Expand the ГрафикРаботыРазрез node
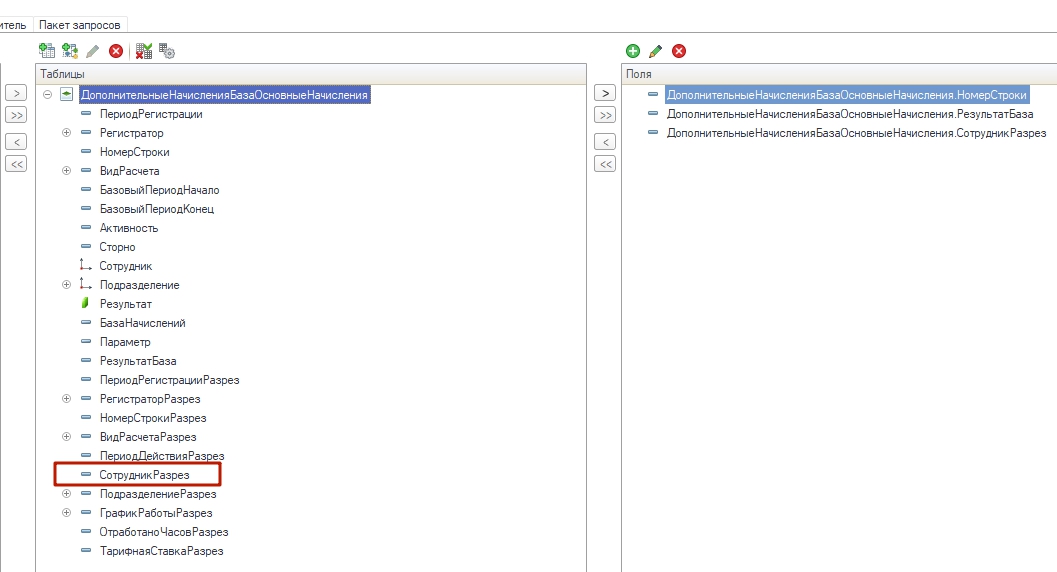1057x572 pixels. coord(67,513)
